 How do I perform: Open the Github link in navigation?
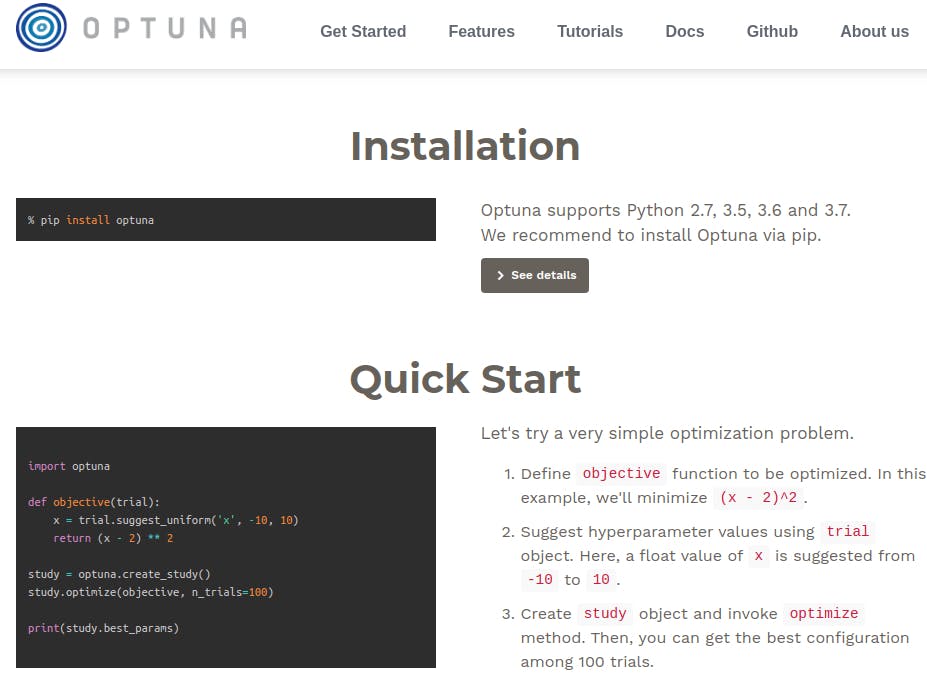coord(772,32)
